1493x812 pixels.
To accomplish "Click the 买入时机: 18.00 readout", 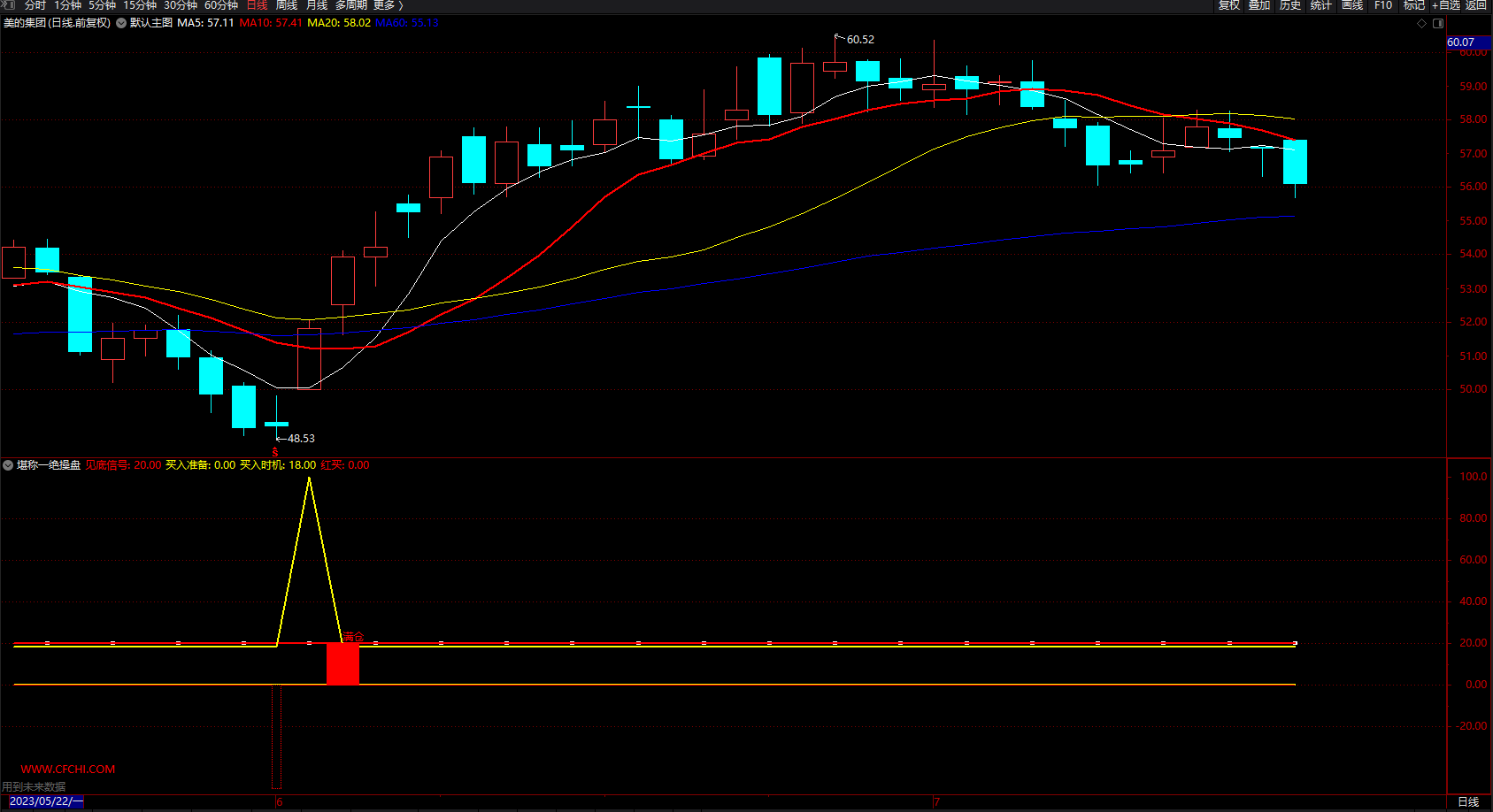I will pyautogui.click(x=278, y=465).
